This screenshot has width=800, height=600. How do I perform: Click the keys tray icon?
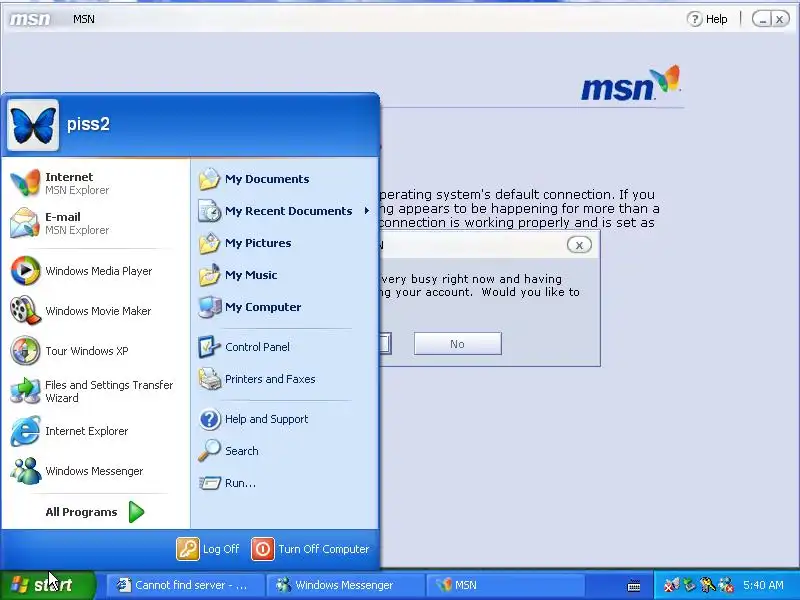tap(708, 585)
